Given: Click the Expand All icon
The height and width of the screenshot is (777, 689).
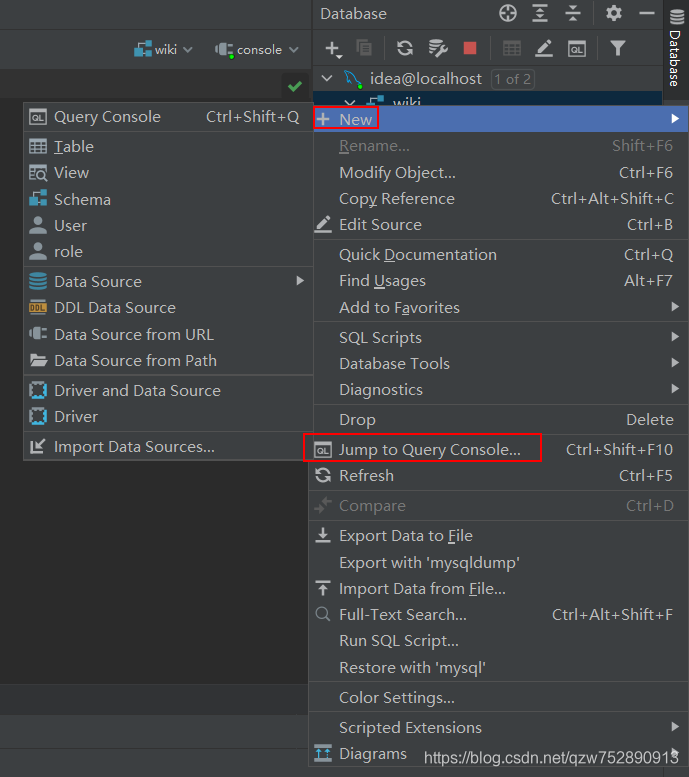Looking at the screenshot, I should pyautogui.click(x=540, y=13).
